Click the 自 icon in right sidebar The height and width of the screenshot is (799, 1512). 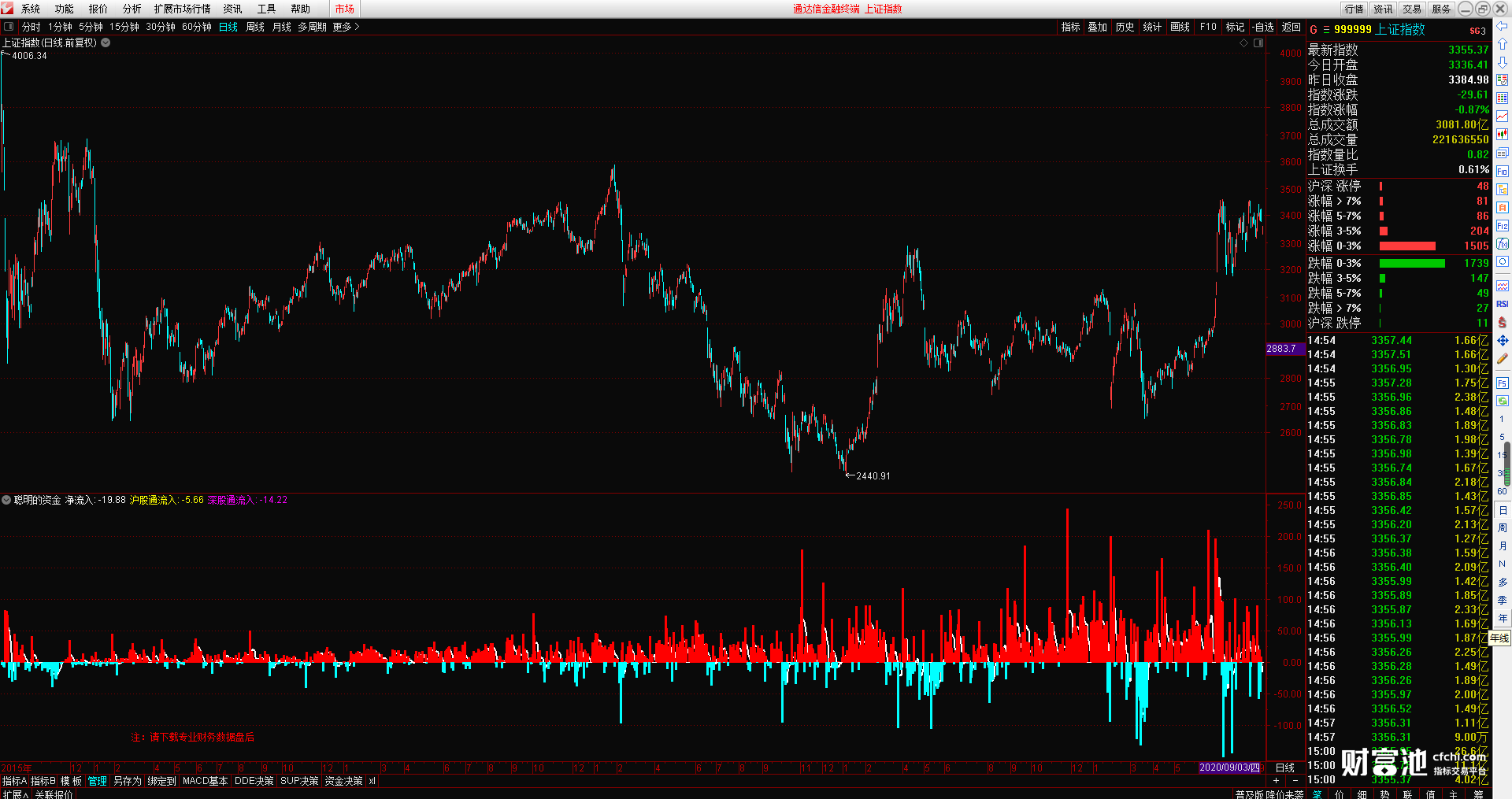click(x=1503, y=207)
